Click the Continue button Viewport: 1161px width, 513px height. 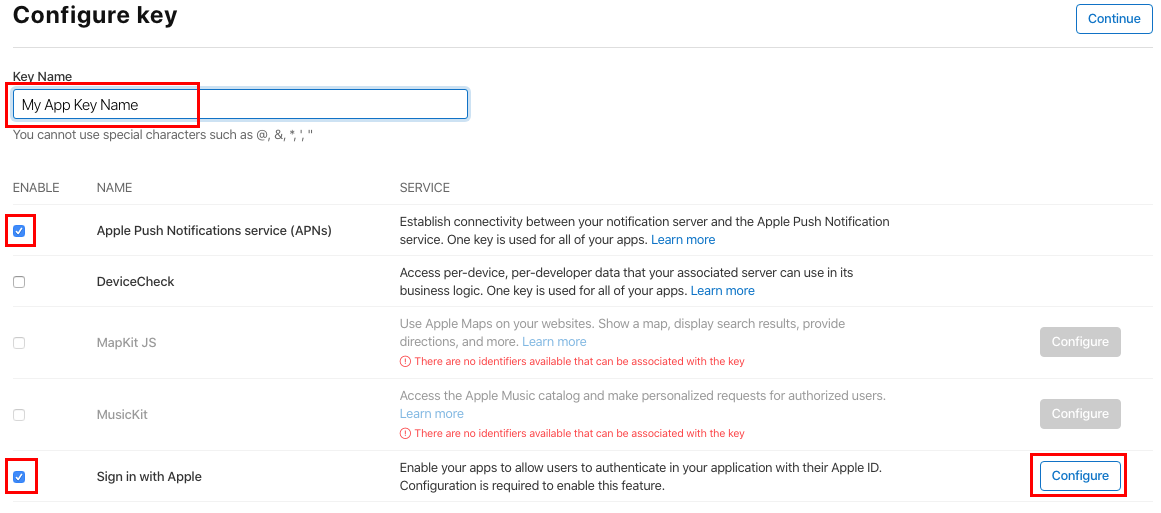point(1114,19)
